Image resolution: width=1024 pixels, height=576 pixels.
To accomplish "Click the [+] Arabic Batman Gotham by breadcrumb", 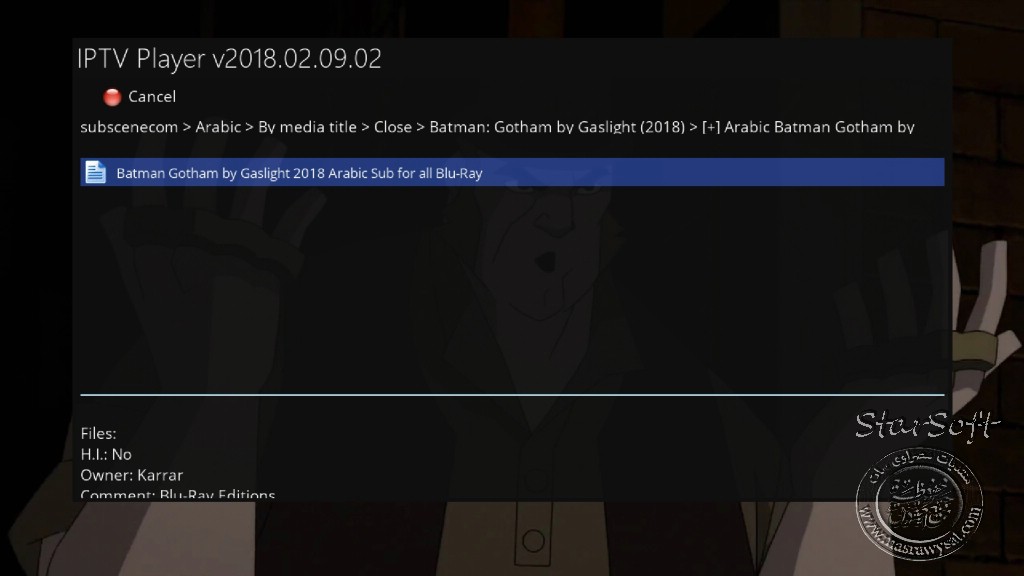I will (x=808, y=127).
